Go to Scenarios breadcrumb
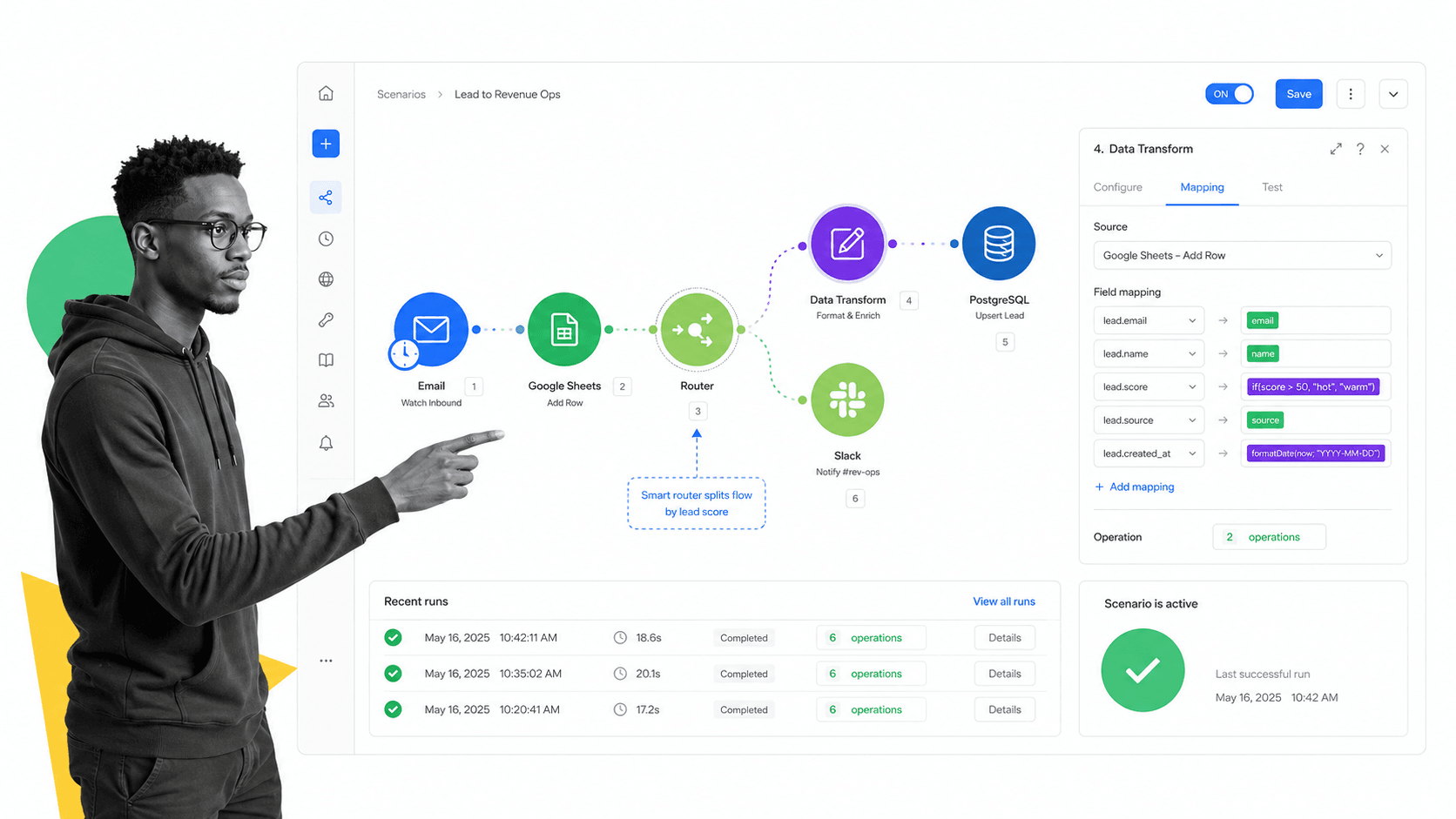This screenshot has height=819, width=1456. click(401, 94)
